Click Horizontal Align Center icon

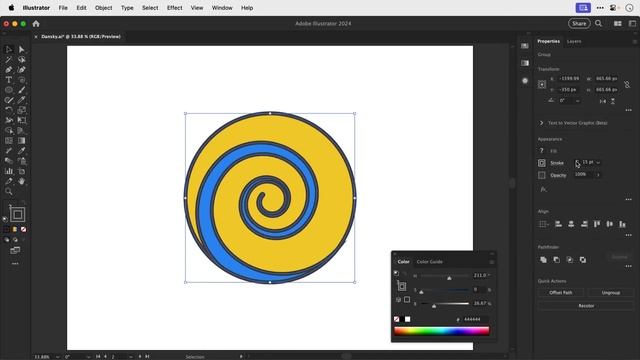click(x=571, y=224)
